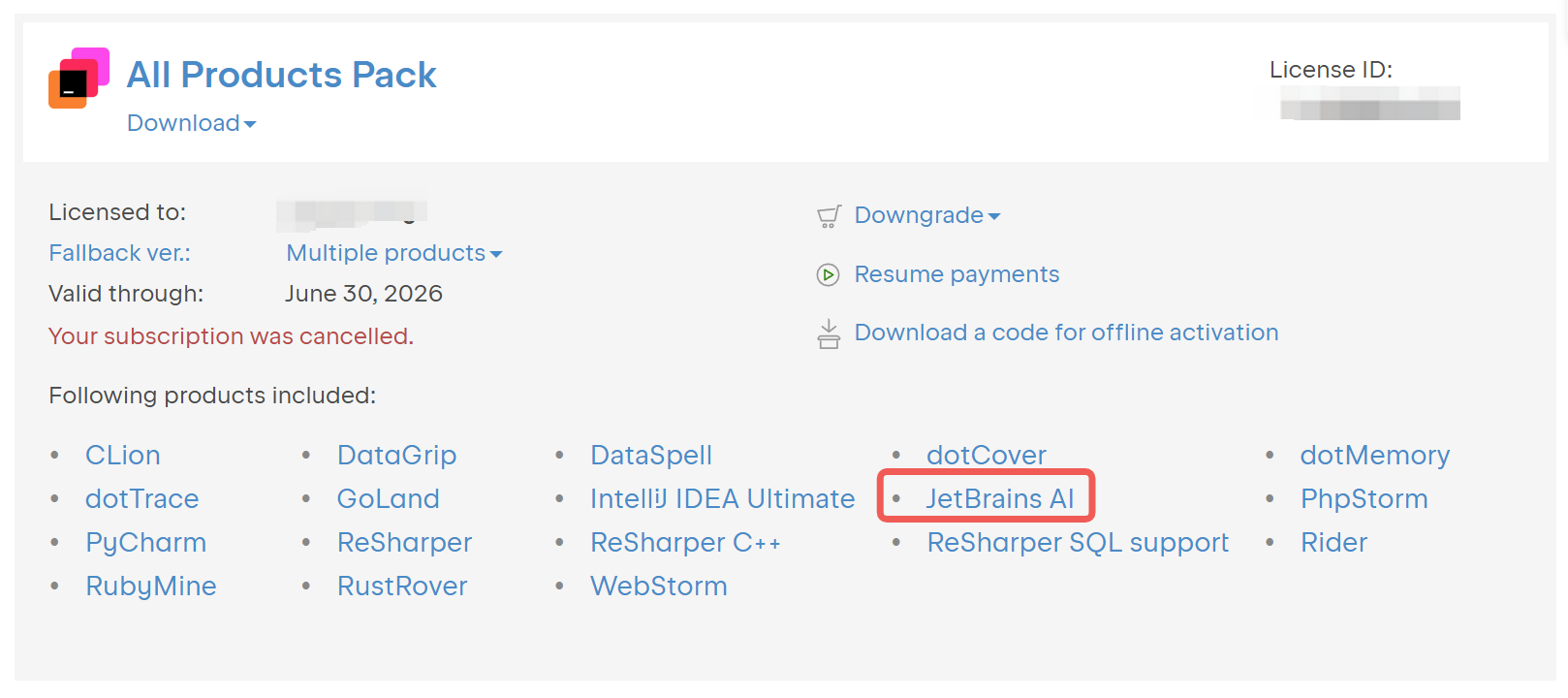Open the ReSharper SQL support link
Viewport: 1568px width, 698px height.
1078,543
